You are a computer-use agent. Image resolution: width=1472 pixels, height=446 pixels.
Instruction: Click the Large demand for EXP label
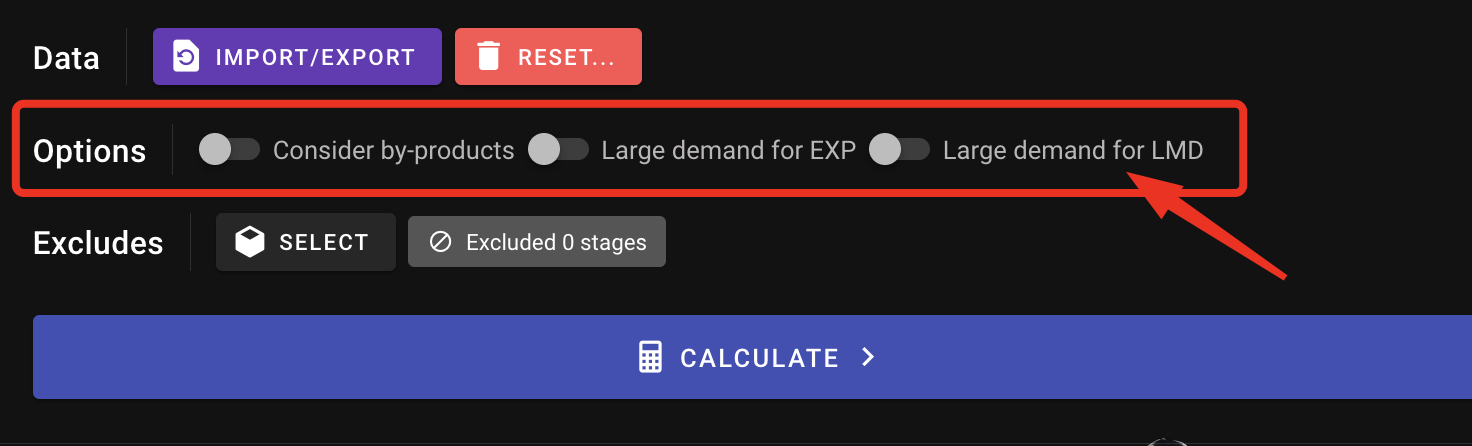(x=728, y=151)
